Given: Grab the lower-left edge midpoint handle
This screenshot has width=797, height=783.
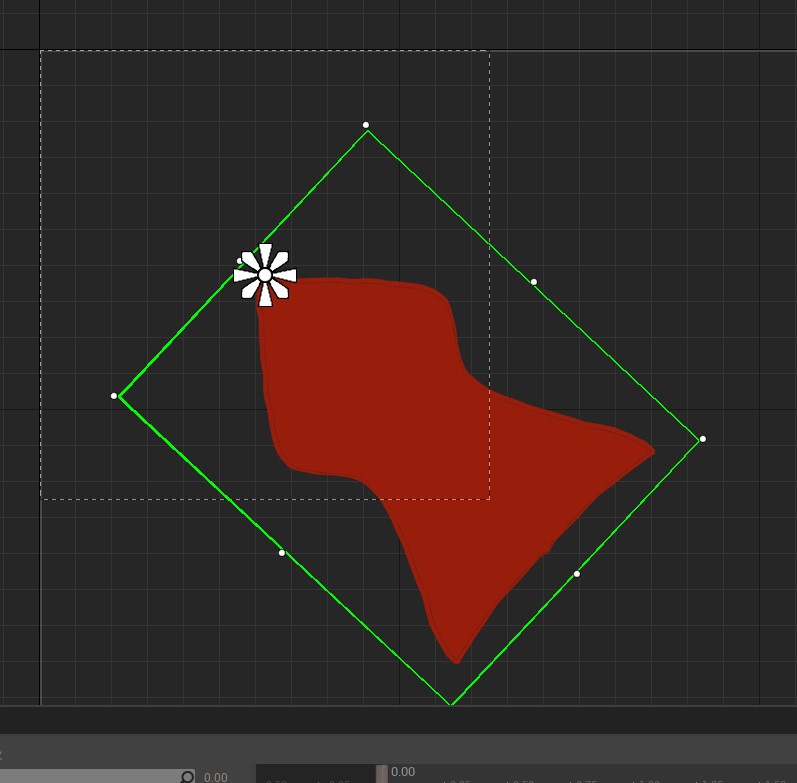Looking at the screenshot, I should click(x=282, y=553).
